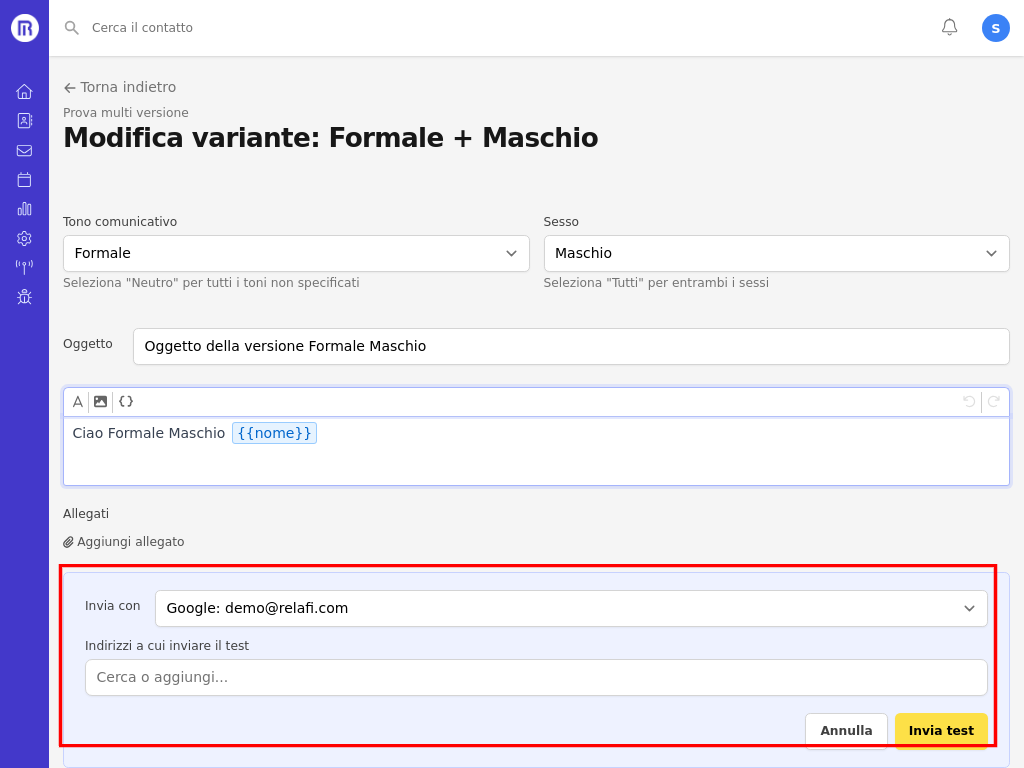Open the Tono comunicativo dropdown showing Formale
The height and width of the screenshot is (768, 1024).
point(296,253)
